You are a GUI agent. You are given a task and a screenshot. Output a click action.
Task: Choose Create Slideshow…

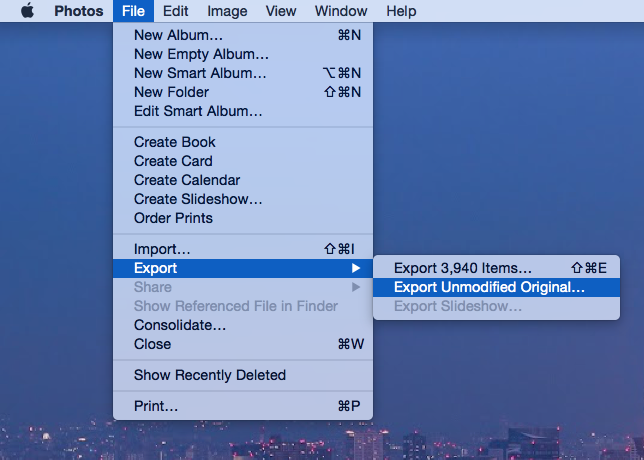[243, 199]
